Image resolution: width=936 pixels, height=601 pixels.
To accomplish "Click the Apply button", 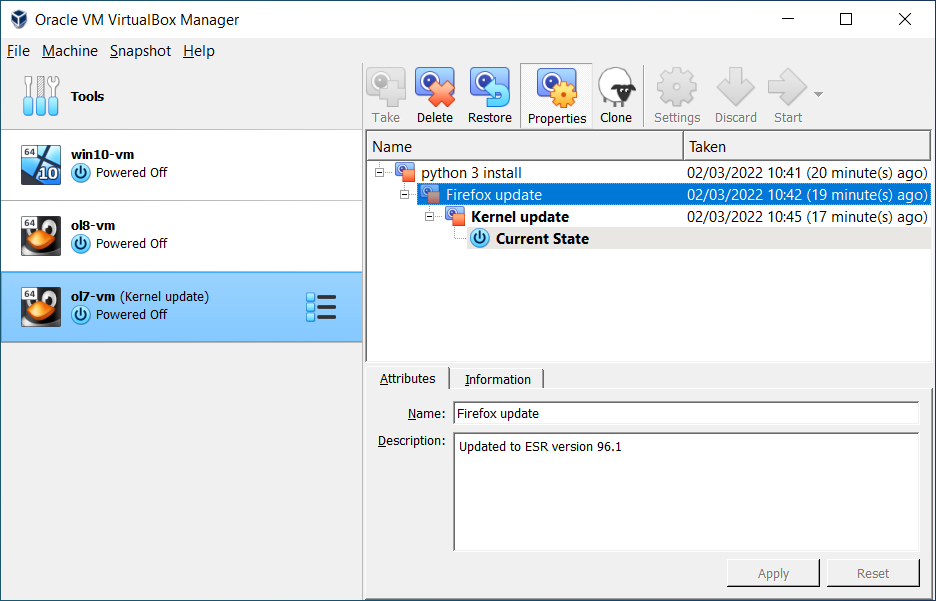I will pos(772,572).
